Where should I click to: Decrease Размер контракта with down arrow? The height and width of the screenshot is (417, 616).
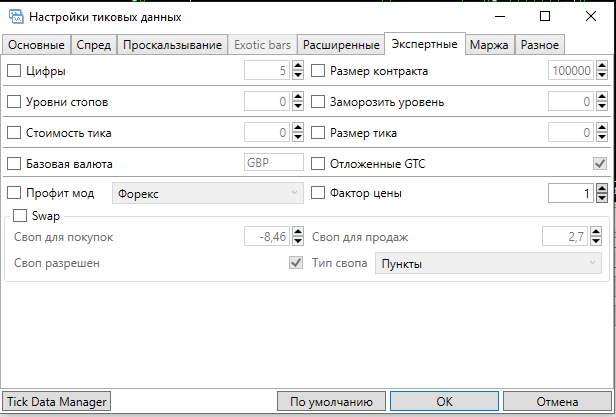[602, 75]
